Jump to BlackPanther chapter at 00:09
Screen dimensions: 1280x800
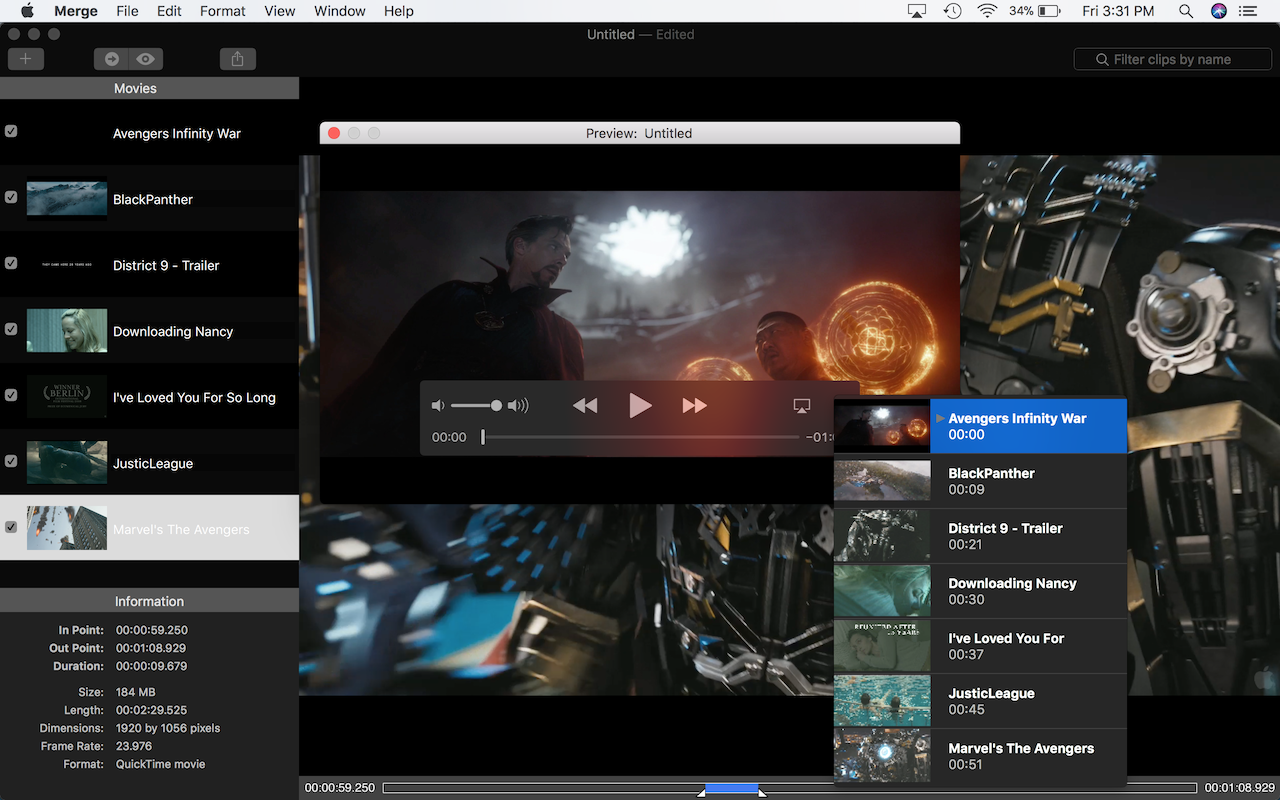pos(980,481)
